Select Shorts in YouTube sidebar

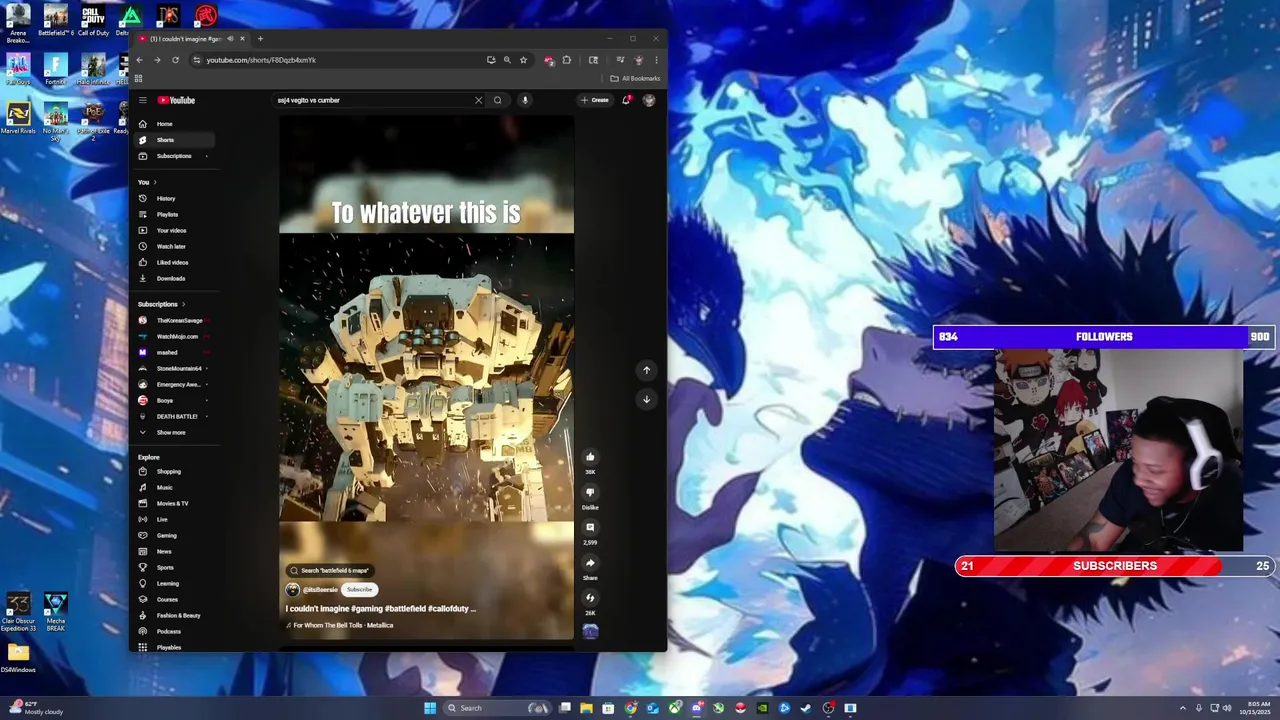(x=175, y=140)
